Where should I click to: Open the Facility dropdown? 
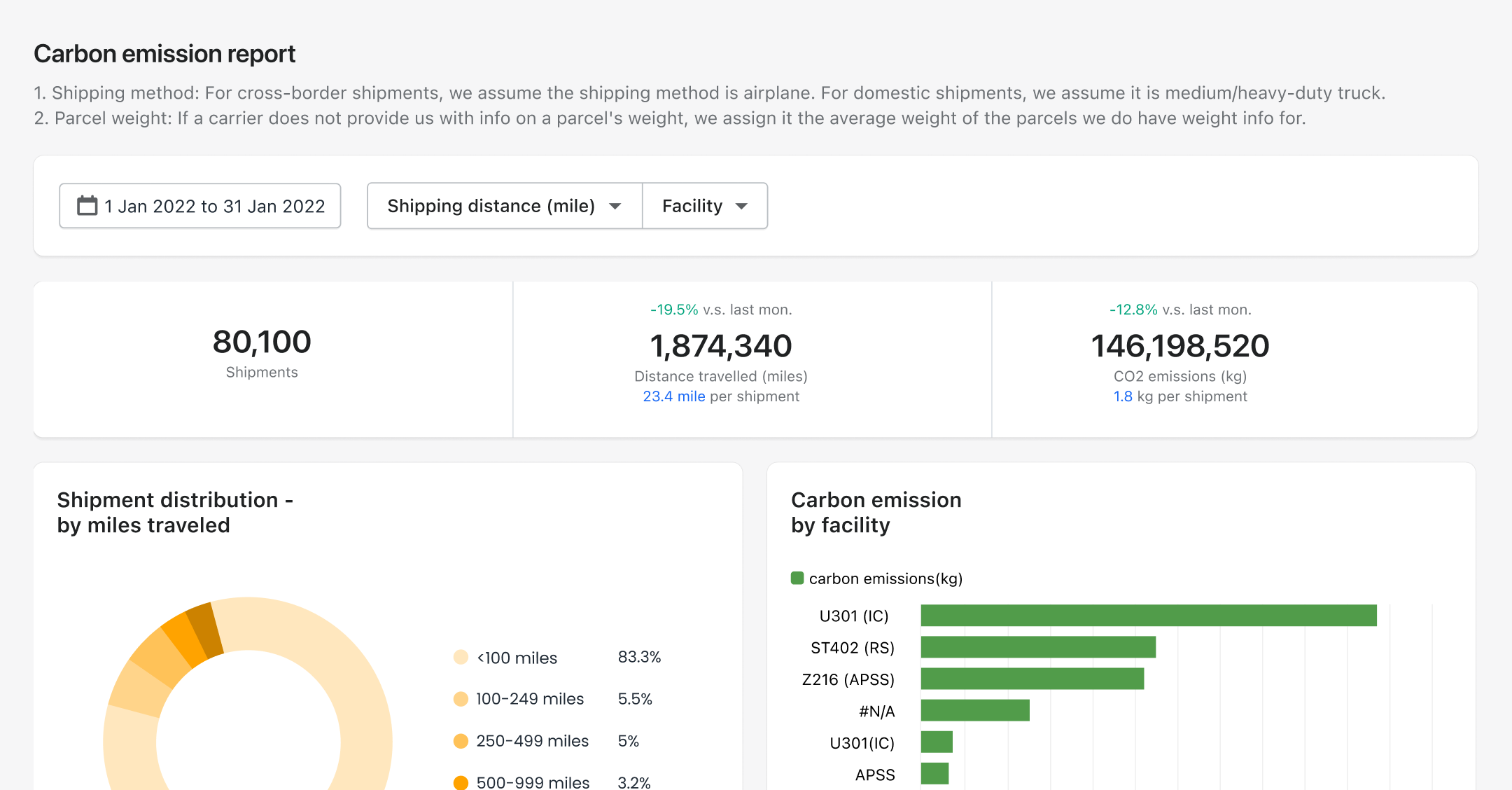click(x=705, y=206)
